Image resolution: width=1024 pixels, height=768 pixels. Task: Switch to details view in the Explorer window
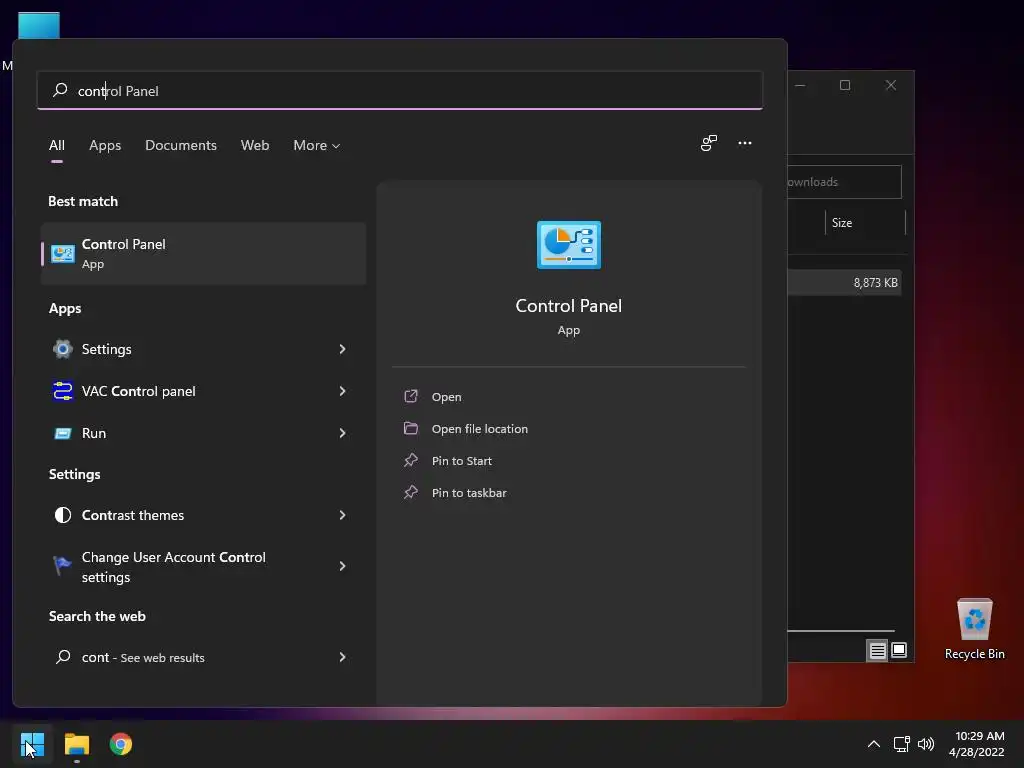(877, 650)
